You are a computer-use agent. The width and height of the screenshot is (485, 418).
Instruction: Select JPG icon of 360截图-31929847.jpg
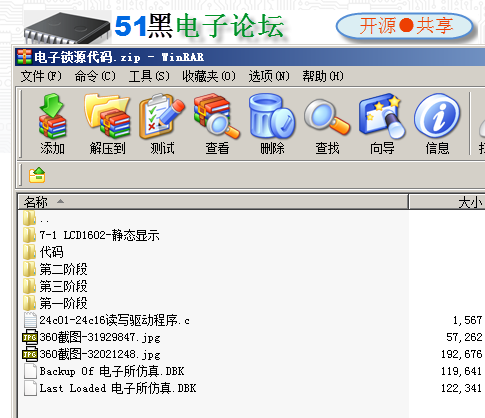(x=30, y=337)
